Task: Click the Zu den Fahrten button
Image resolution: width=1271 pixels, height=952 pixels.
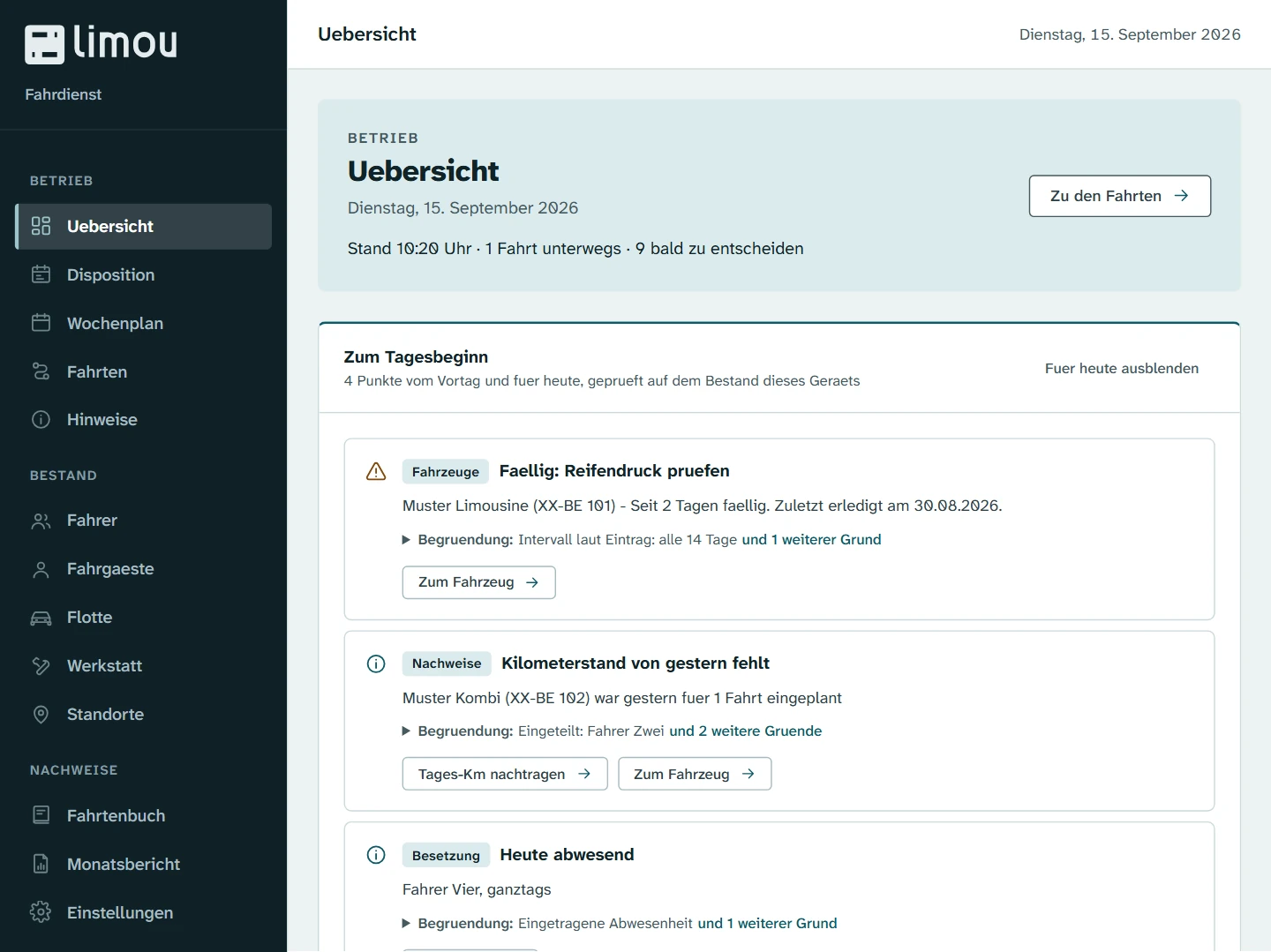Action: pos(1119,196)
